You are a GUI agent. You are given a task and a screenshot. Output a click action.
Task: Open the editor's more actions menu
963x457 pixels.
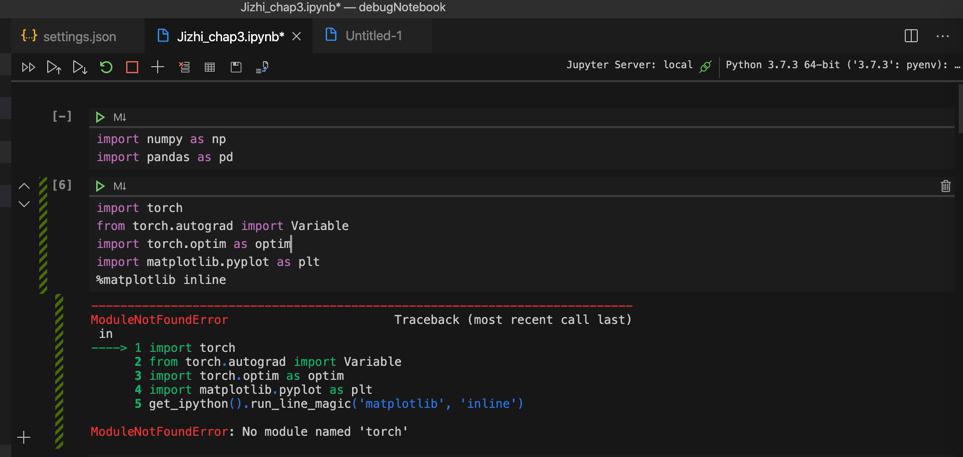click(x=943, y=36)
